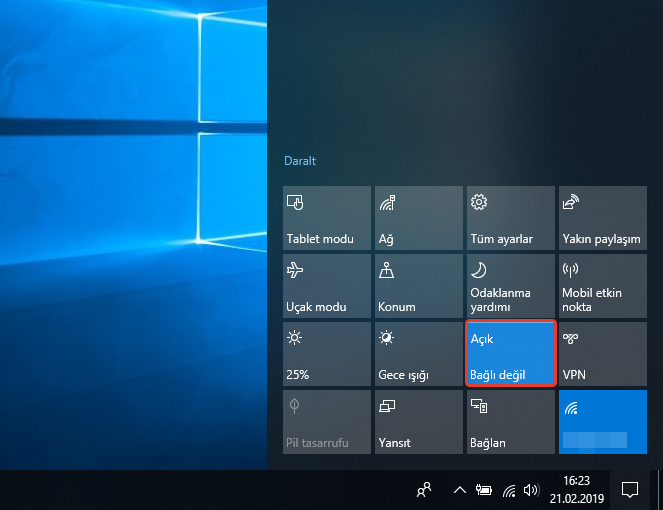Click the Odaklanma yardımı moon tile
This screenshot has width=663, height=510.
(510, 286)
